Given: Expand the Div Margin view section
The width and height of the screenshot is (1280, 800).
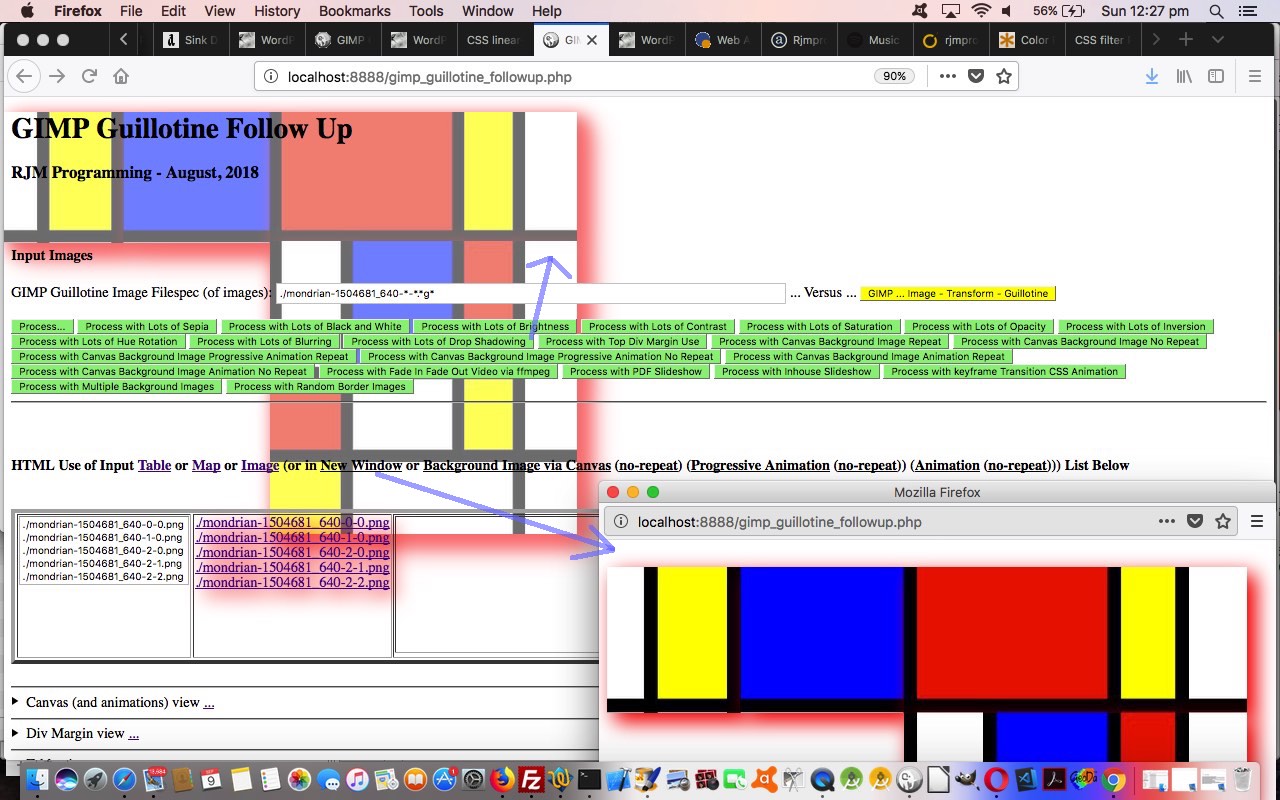Looking at the screenshot, I should coord(15,733).
